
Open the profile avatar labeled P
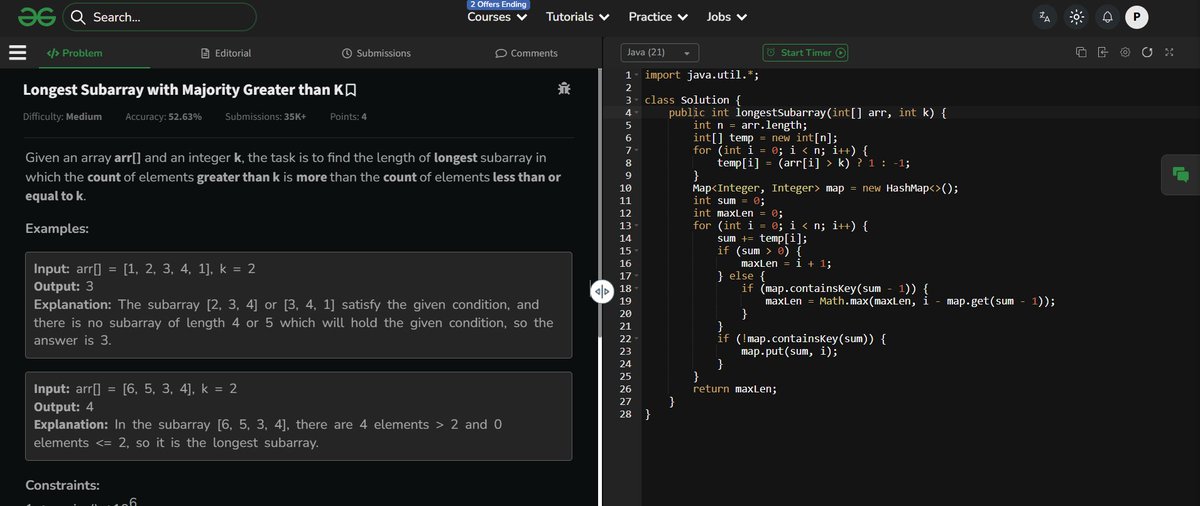1136,17
